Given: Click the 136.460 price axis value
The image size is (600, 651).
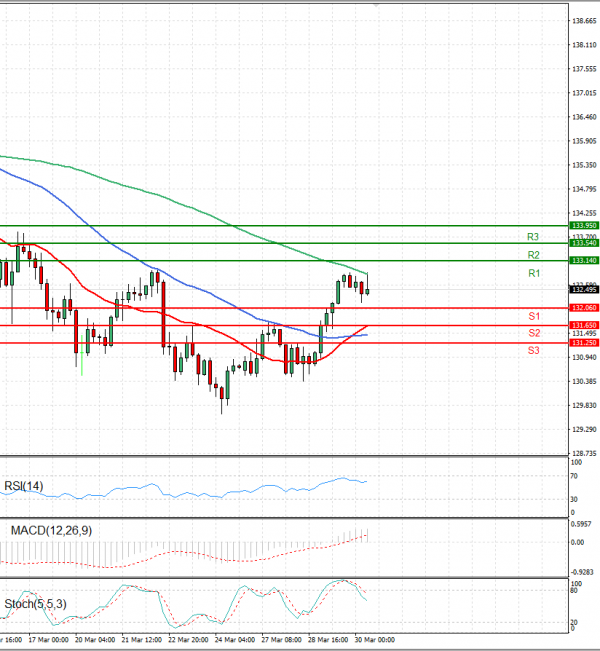Looking at the screenshot, I should pos(584,117).
